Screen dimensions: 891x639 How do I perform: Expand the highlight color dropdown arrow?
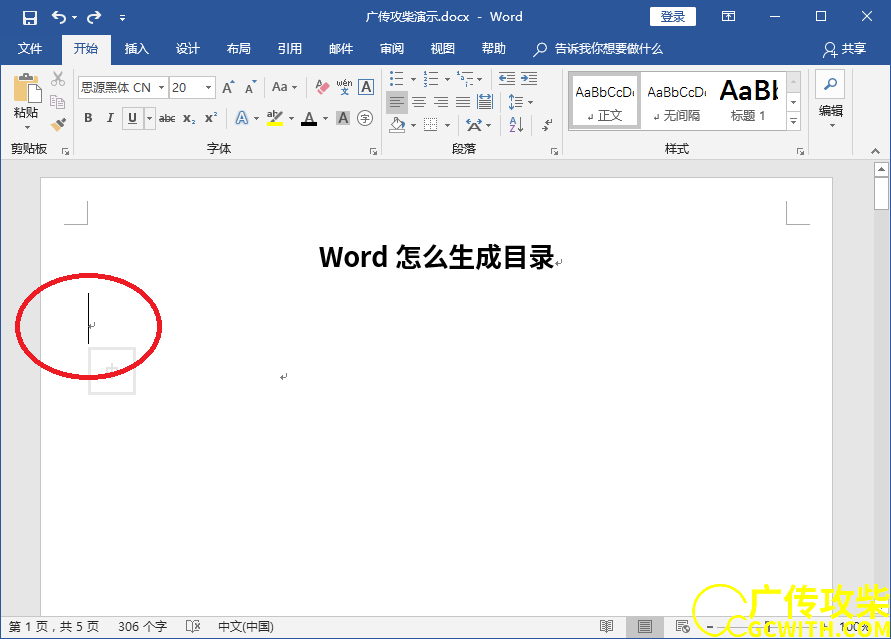point(292,119)
